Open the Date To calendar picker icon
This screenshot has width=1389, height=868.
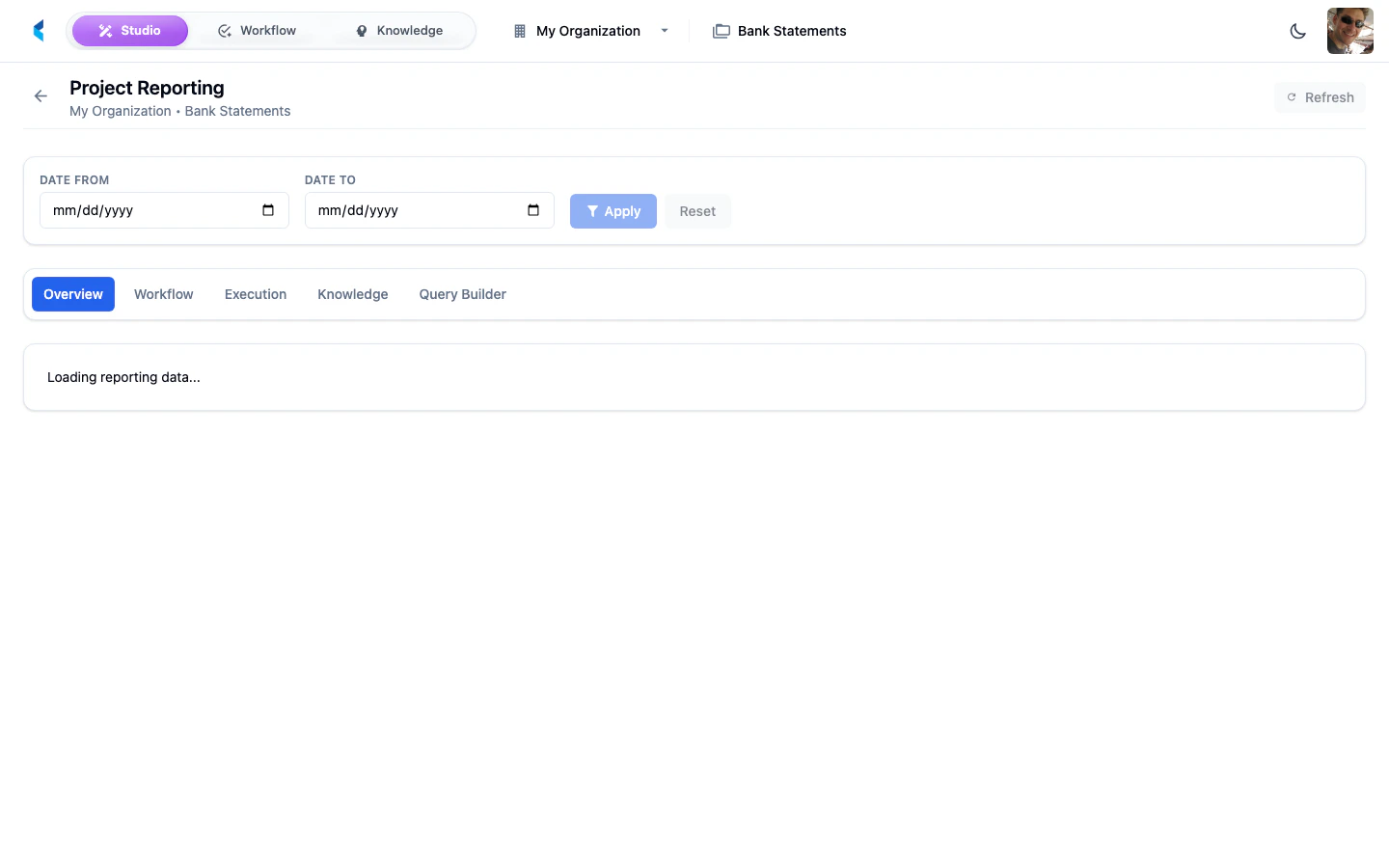[532, 209]
